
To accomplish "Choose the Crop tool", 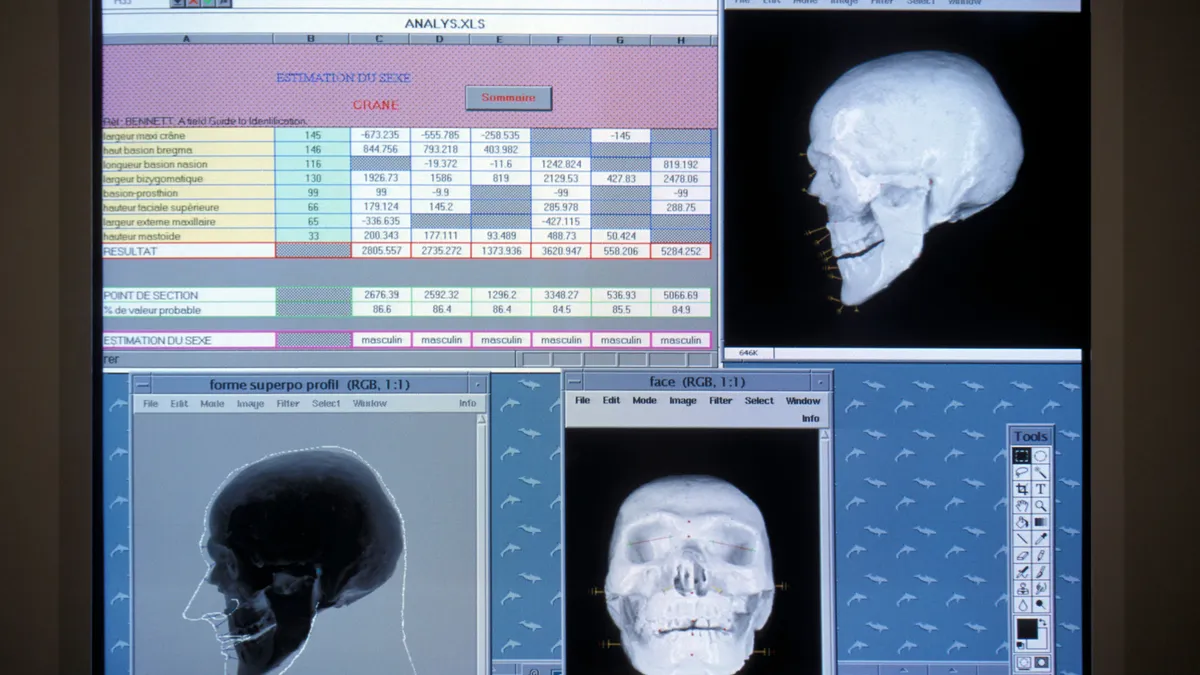I will tap(1023, 489).
